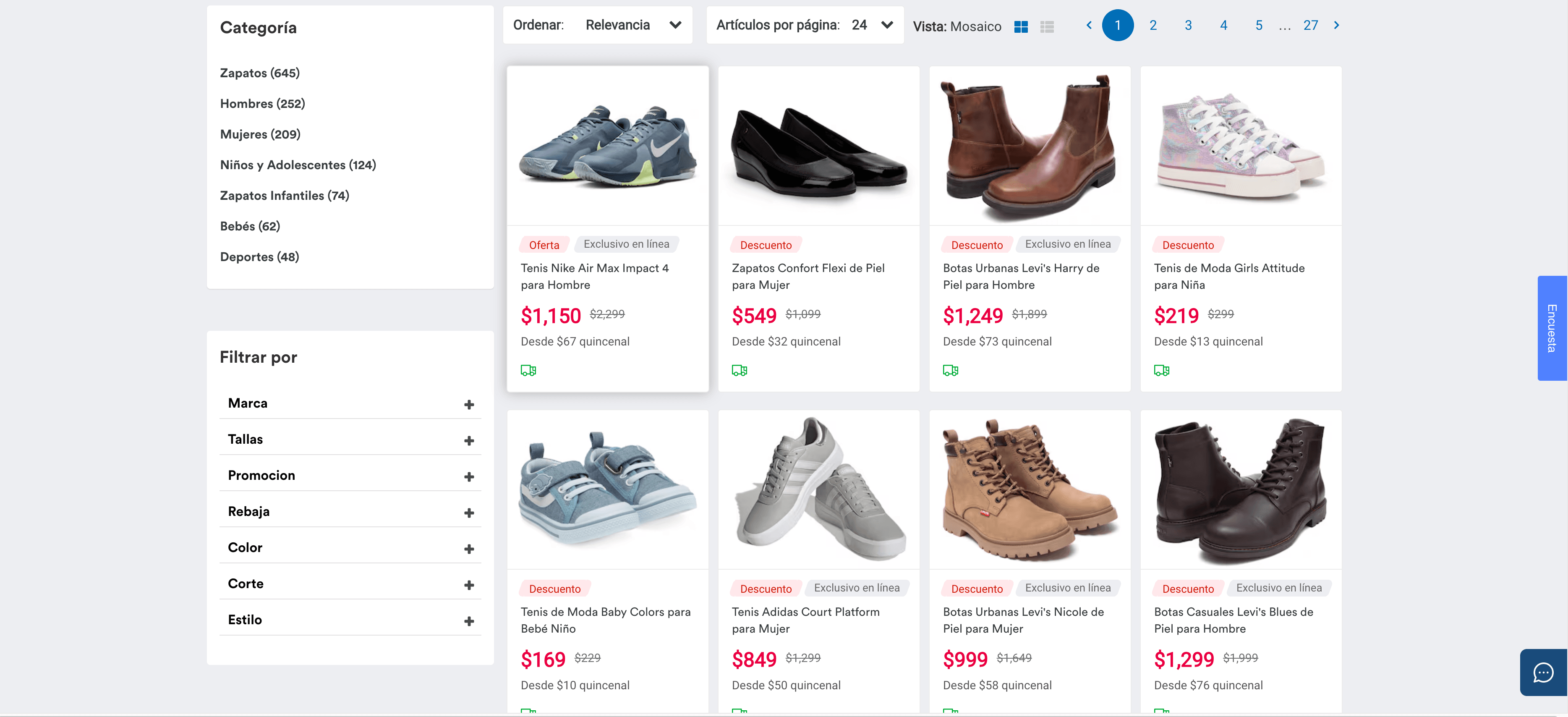This screenshot has width=1568, height=717.
Task: Filter by Zapatos Infantiles (74)
Action: pyautogui.click(x=285, y=195)
